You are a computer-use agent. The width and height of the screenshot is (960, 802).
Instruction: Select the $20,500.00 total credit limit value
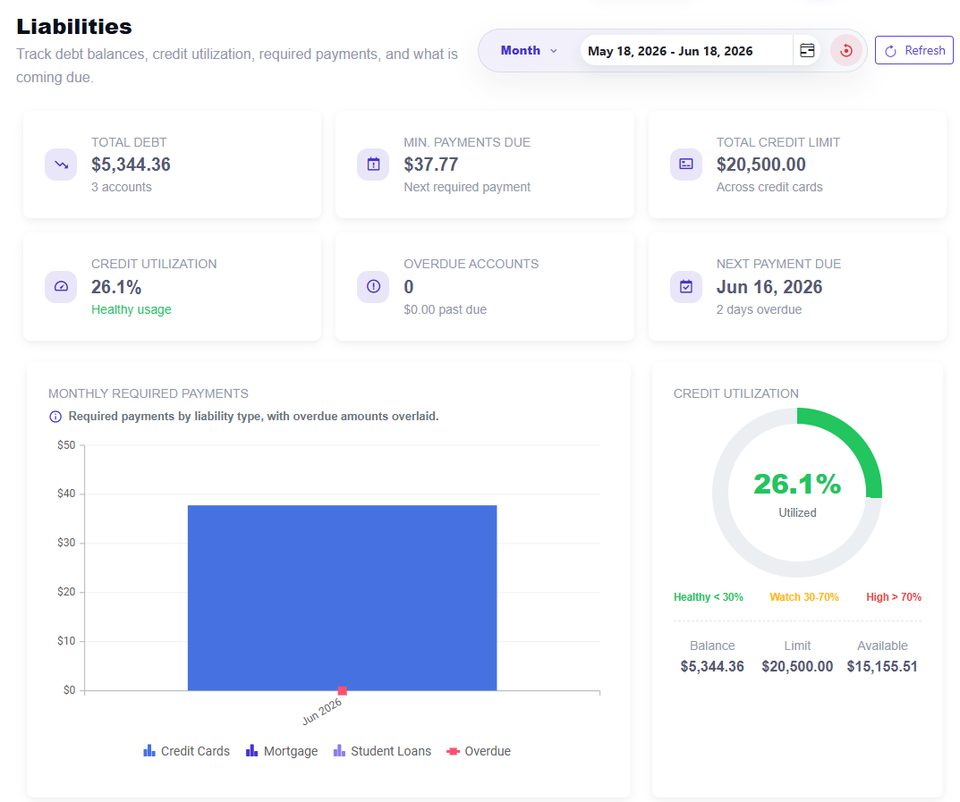(761, 165)
